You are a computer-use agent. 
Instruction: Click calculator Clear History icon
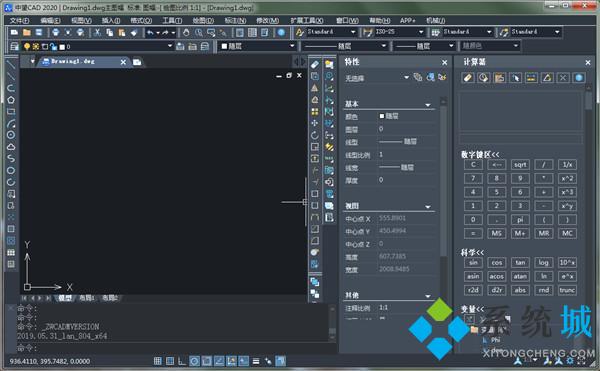tap(483, 78)
